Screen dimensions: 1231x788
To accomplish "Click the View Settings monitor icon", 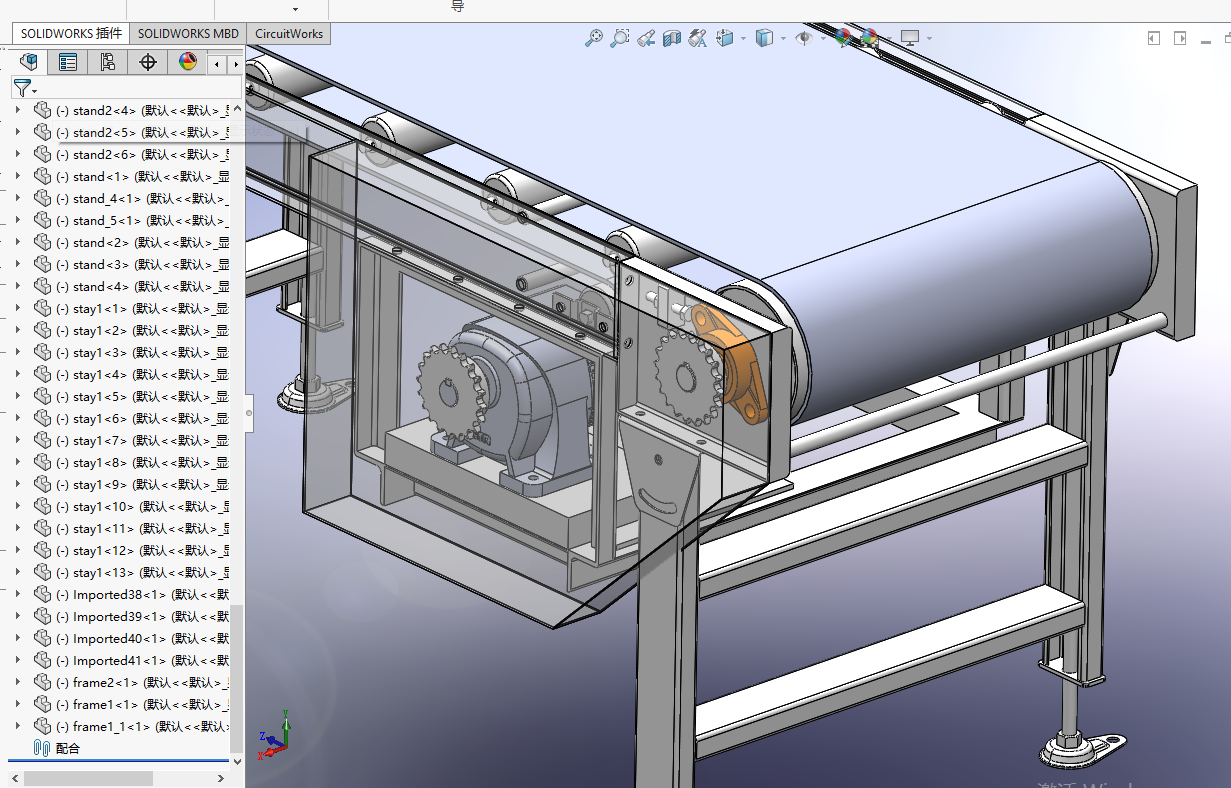I will pos(910,38).
